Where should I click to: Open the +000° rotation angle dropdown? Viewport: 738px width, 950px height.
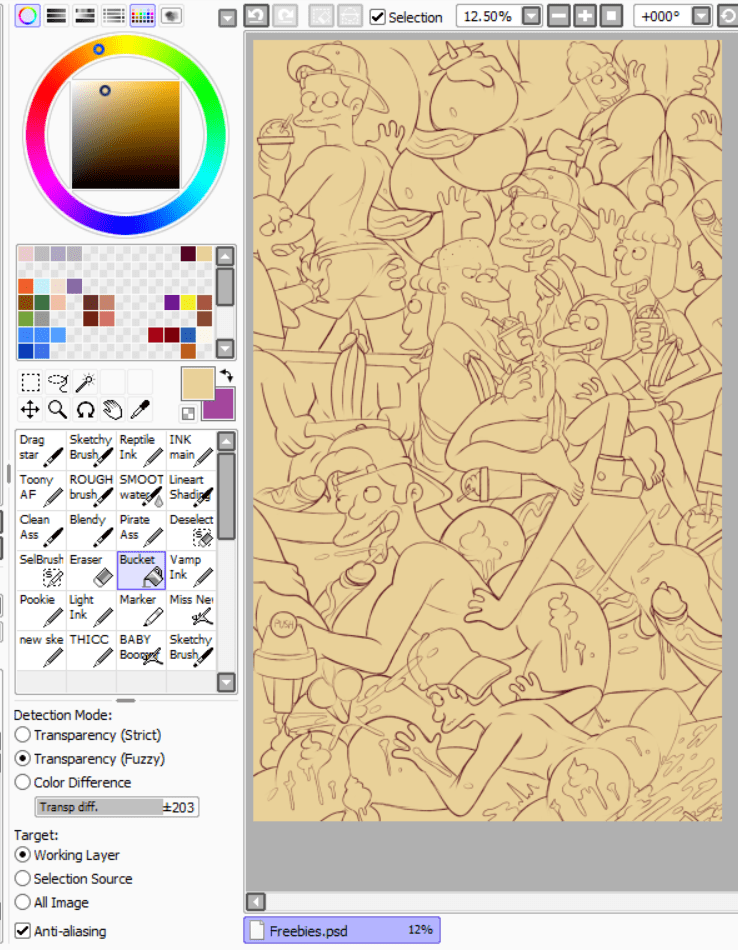tap(701, 16)
